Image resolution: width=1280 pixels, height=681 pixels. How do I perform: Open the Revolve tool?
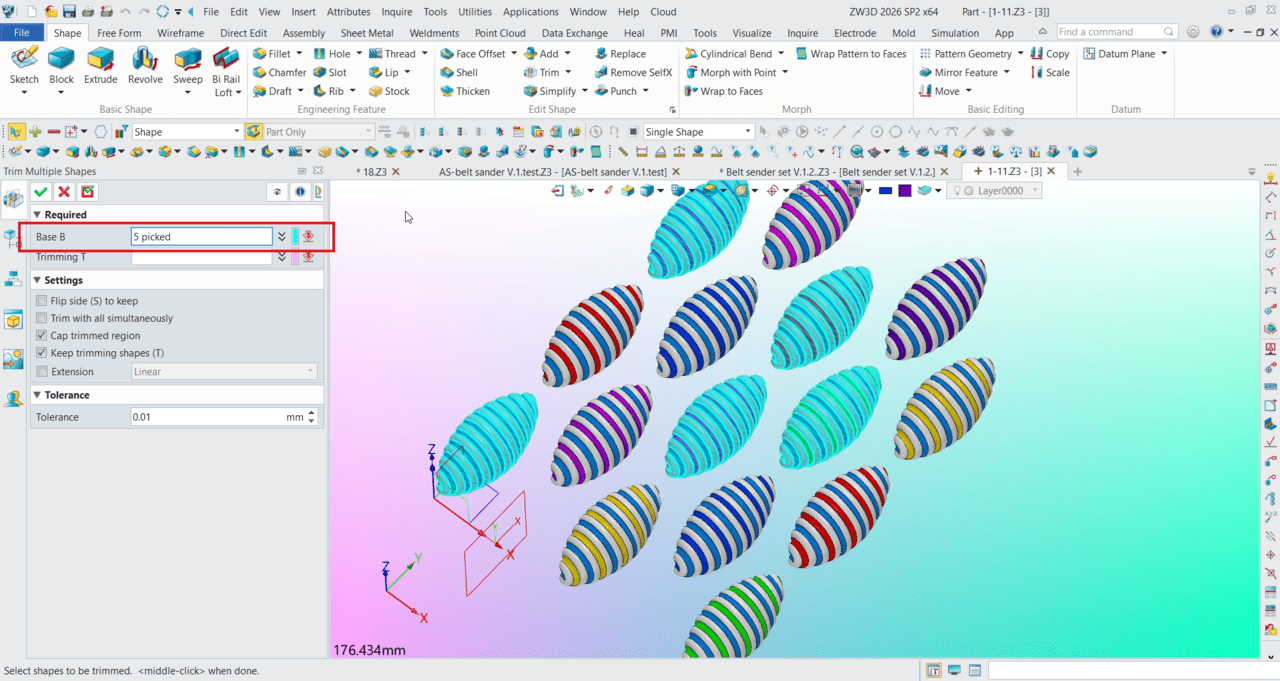[x=145, y=65]
